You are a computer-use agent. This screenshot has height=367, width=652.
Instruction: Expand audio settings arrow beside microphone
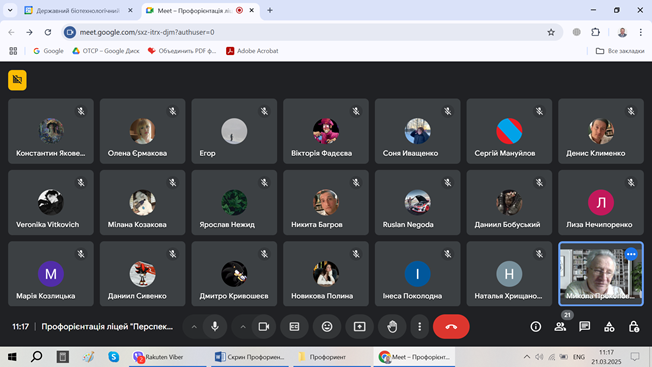click(x=194, y=327)
